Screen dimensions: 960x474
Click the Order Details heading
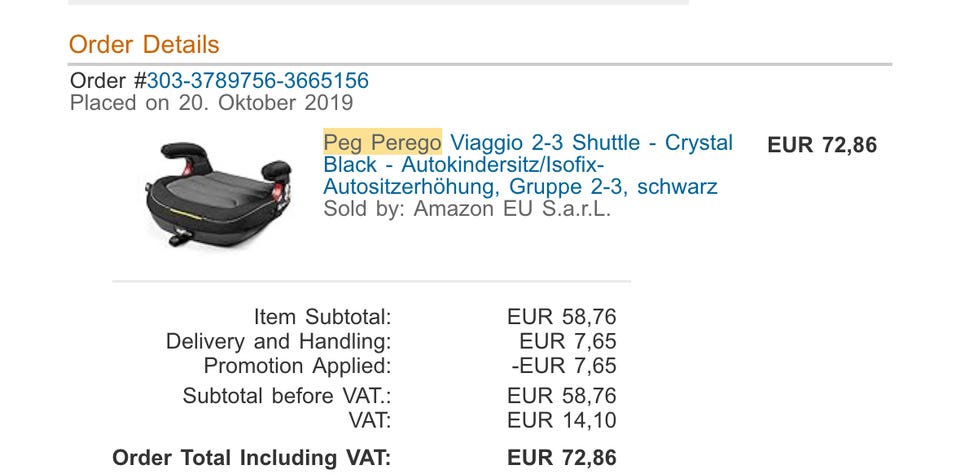point(144,45)
